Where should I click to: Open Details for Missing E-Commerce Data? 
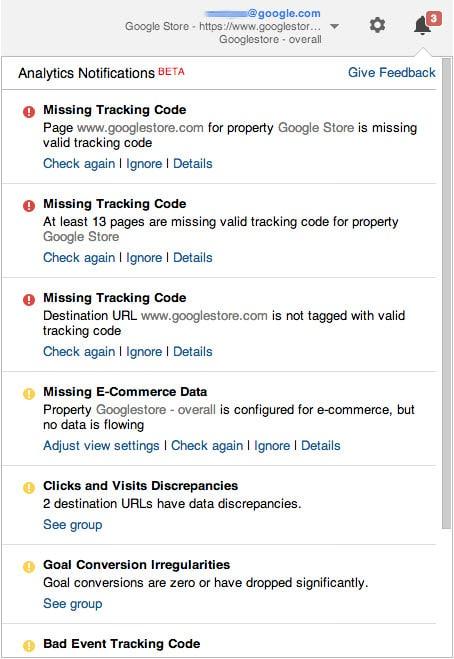pos(321,445)
